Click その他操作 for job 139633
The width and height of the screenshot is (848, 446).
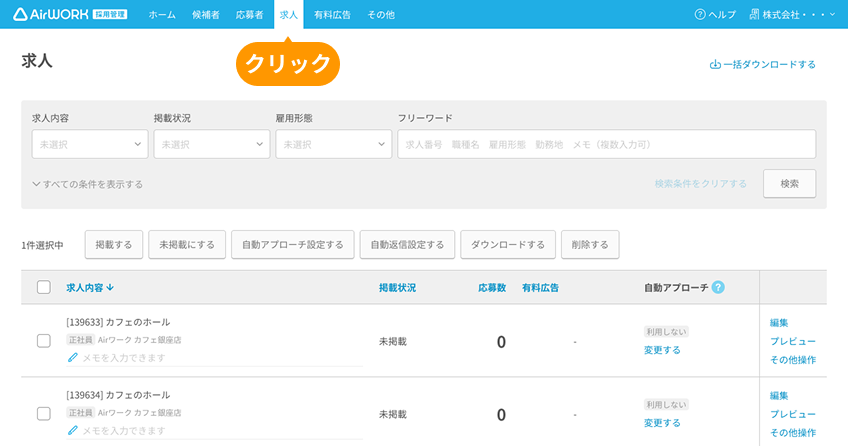[793, 360]
